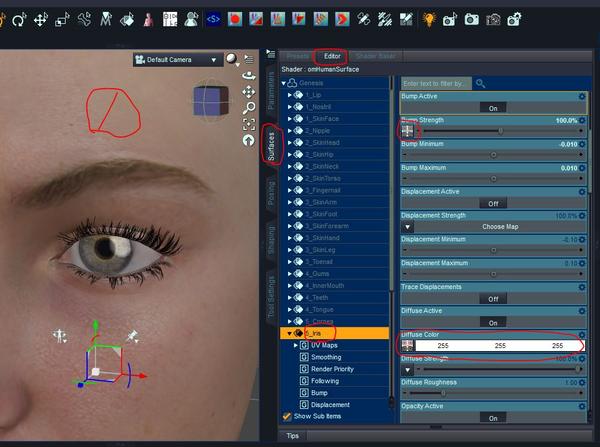The width and height of the screenshot is (600, 447).
Task: Toggle the Trace Displacements Off button
Action: (x=493, y=299)
